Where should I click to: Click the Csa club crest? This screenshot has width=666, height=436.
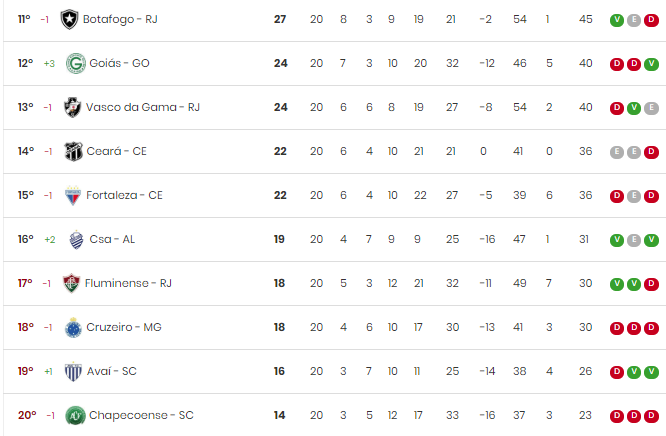click(76, 239)
